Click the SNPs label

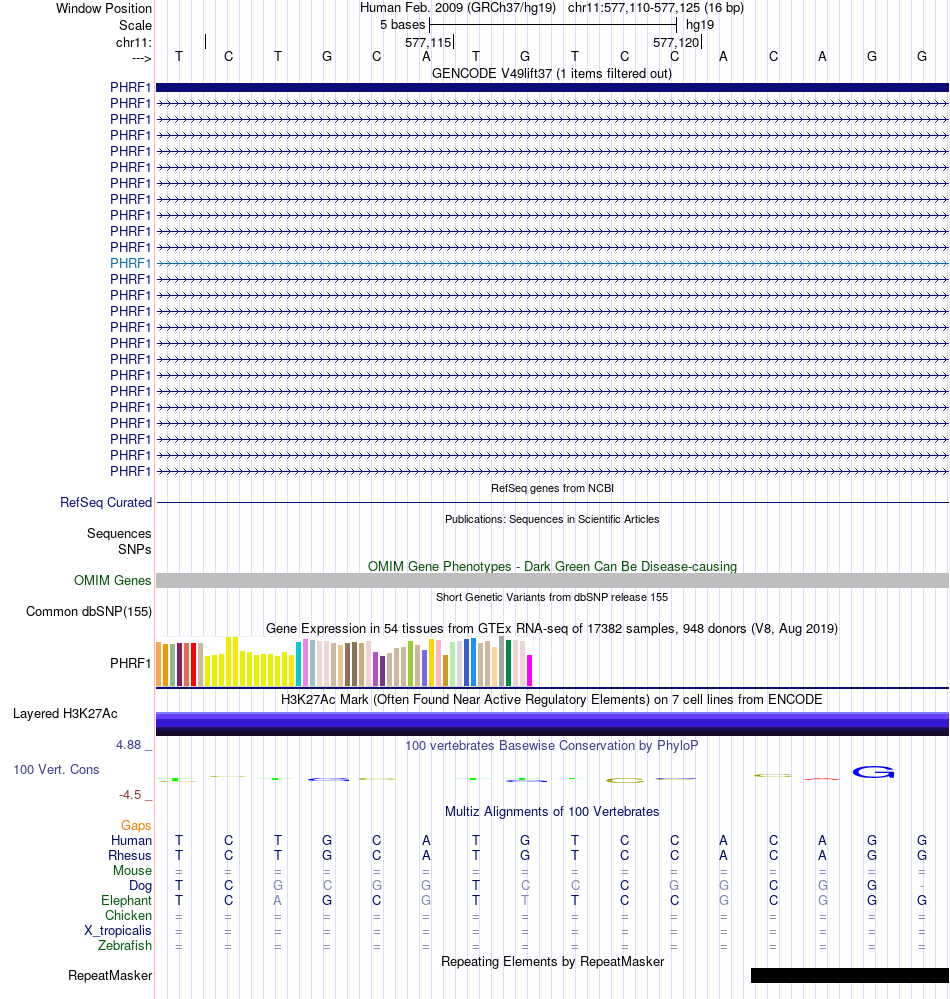click(x=134, y=549)
